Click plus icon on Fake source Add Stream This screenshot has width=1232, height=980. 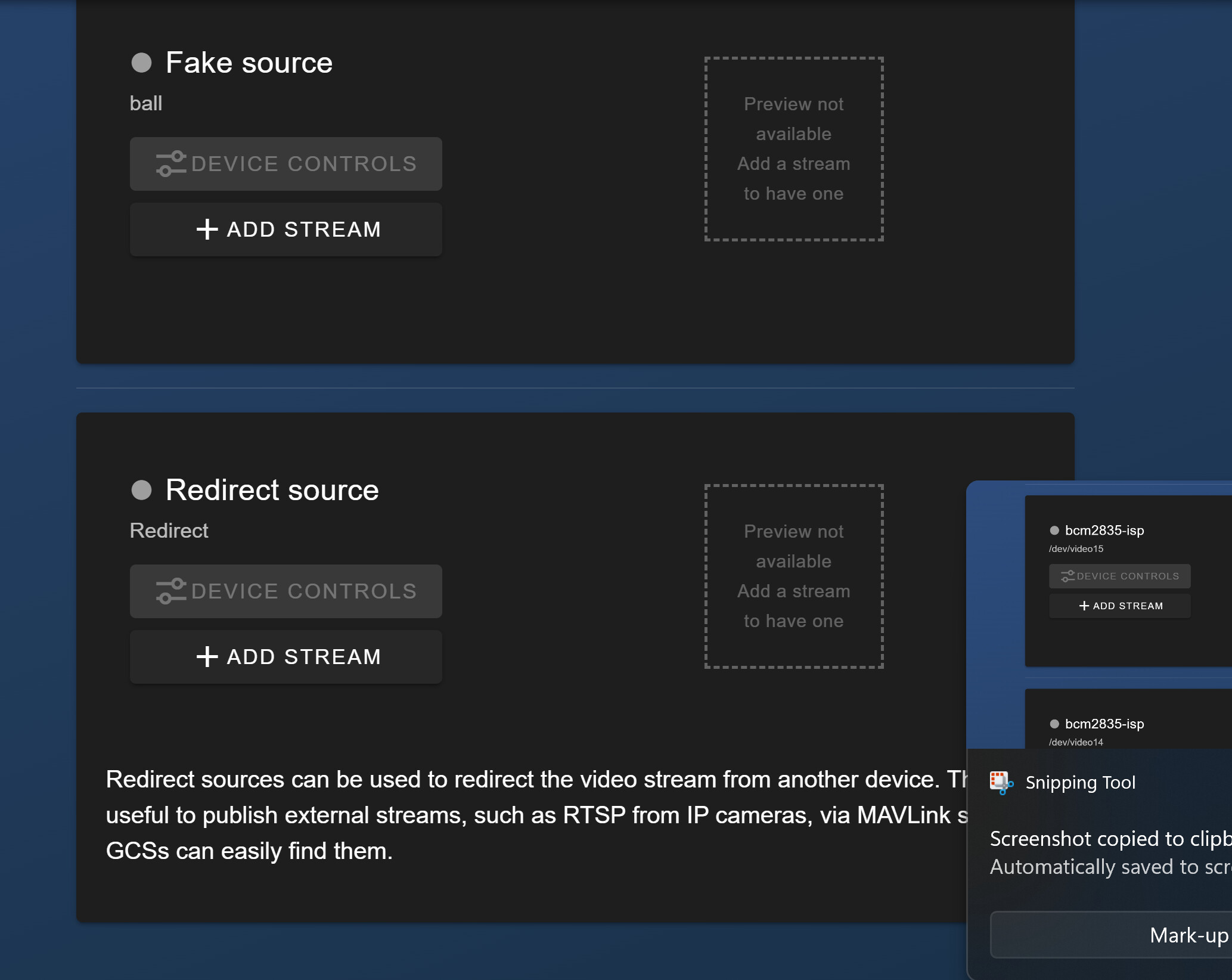(x=207, y=230)
